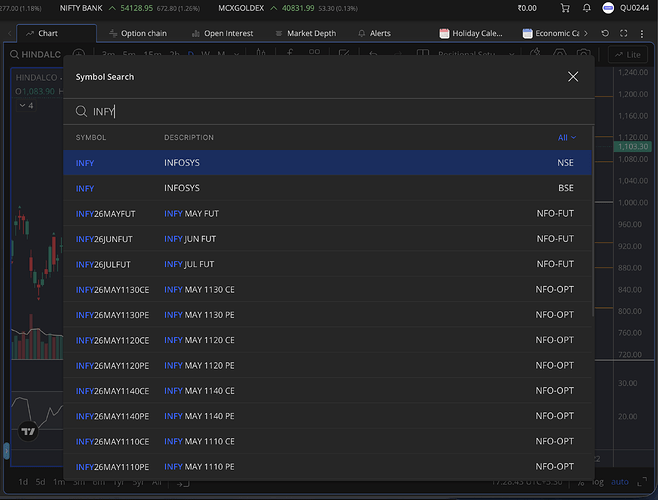This screenshot has height=500, width=658.
Task: Toggle fullscreen mode icon
Action: pyautogui.click(x=624, y=33)
